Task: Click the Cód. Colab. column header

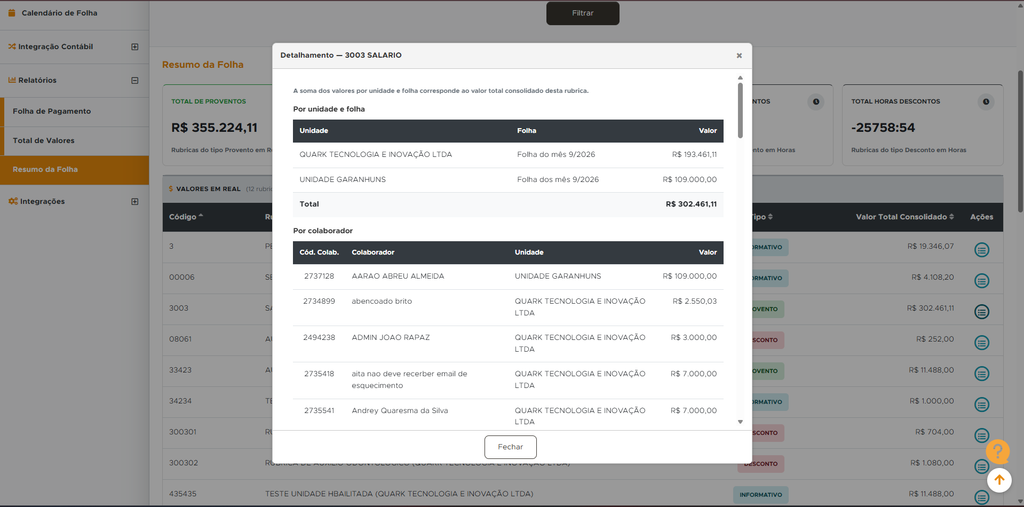Action: (x=319, y=252)
